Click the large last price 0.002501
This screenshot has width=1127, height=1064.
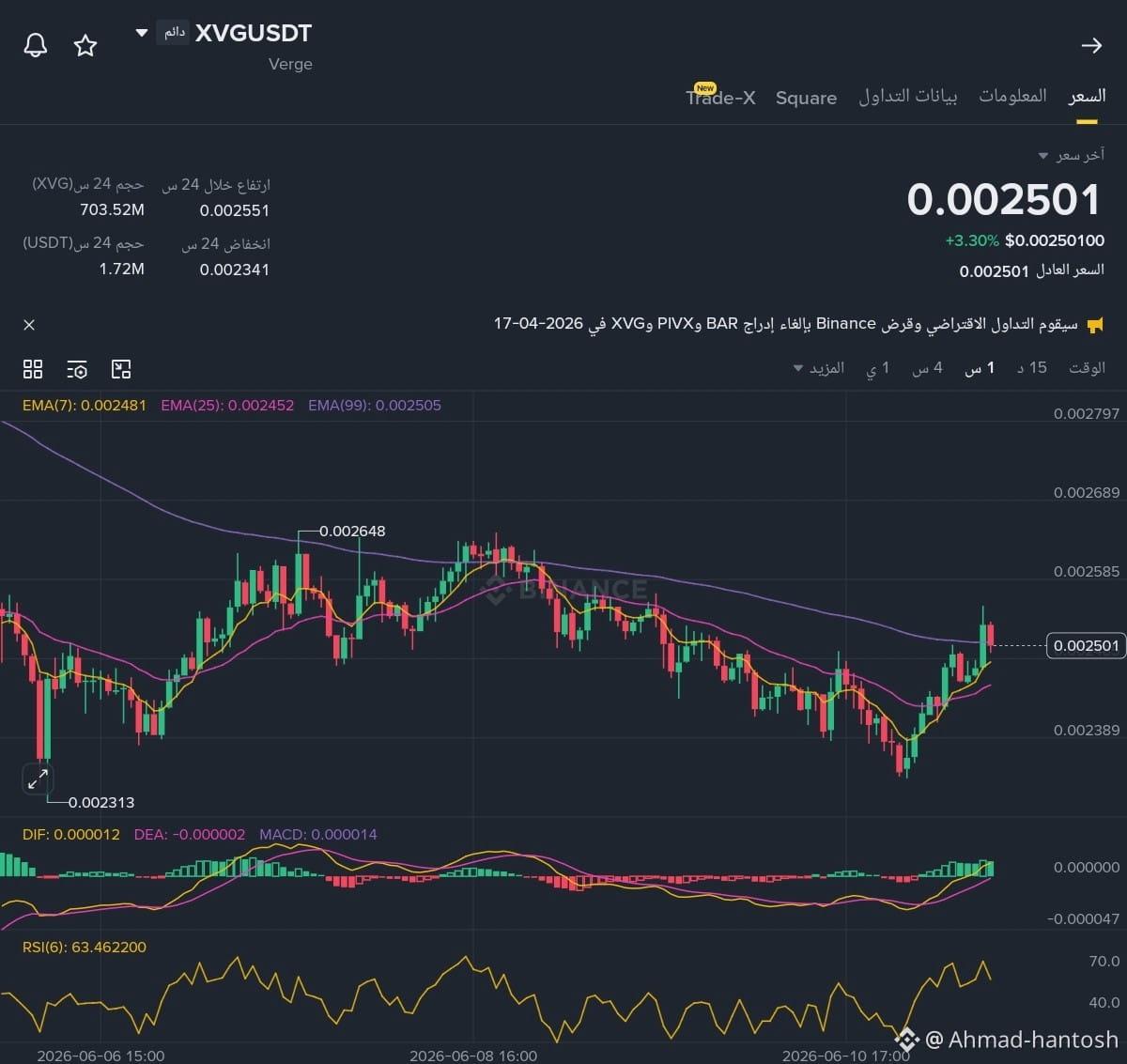[1004, 200]
